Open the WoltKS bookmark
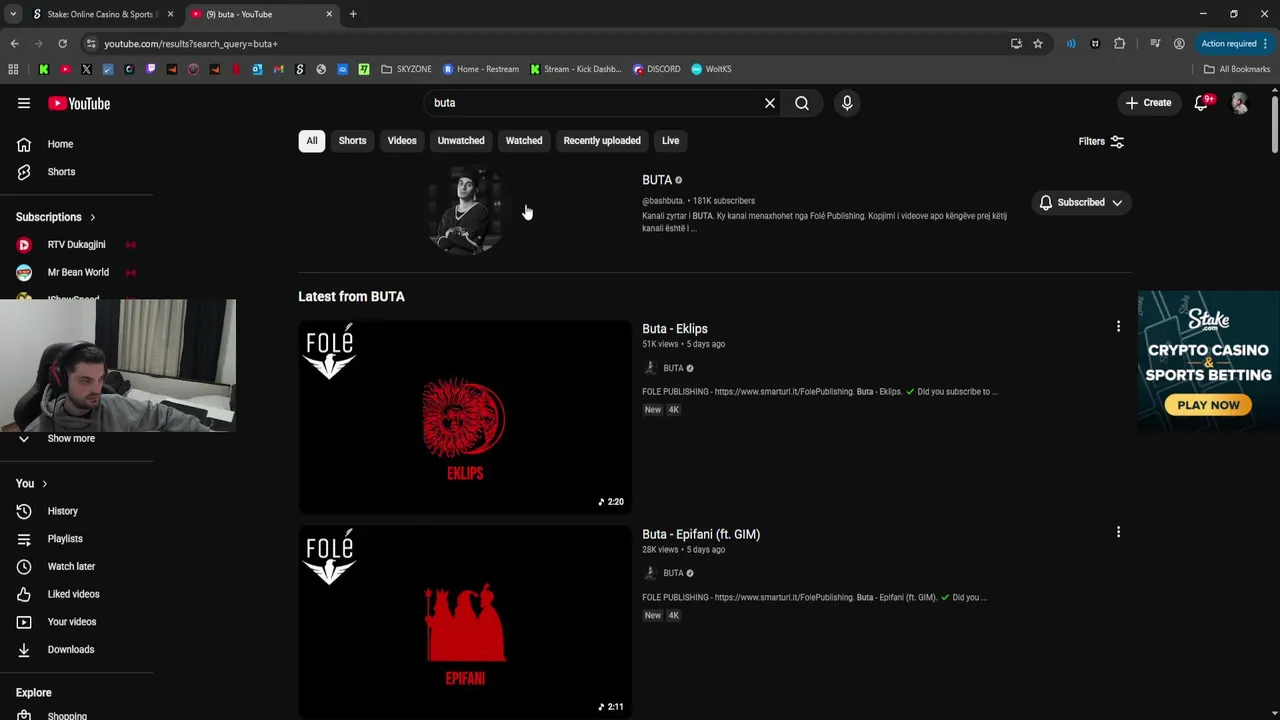1280x720 pixels. point(711,69)
